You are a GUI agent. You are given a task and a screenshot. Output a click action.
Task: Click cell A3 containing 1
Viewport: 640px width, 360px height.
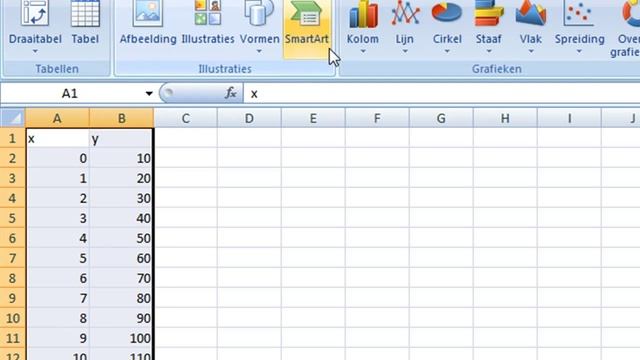coord(58,178)
